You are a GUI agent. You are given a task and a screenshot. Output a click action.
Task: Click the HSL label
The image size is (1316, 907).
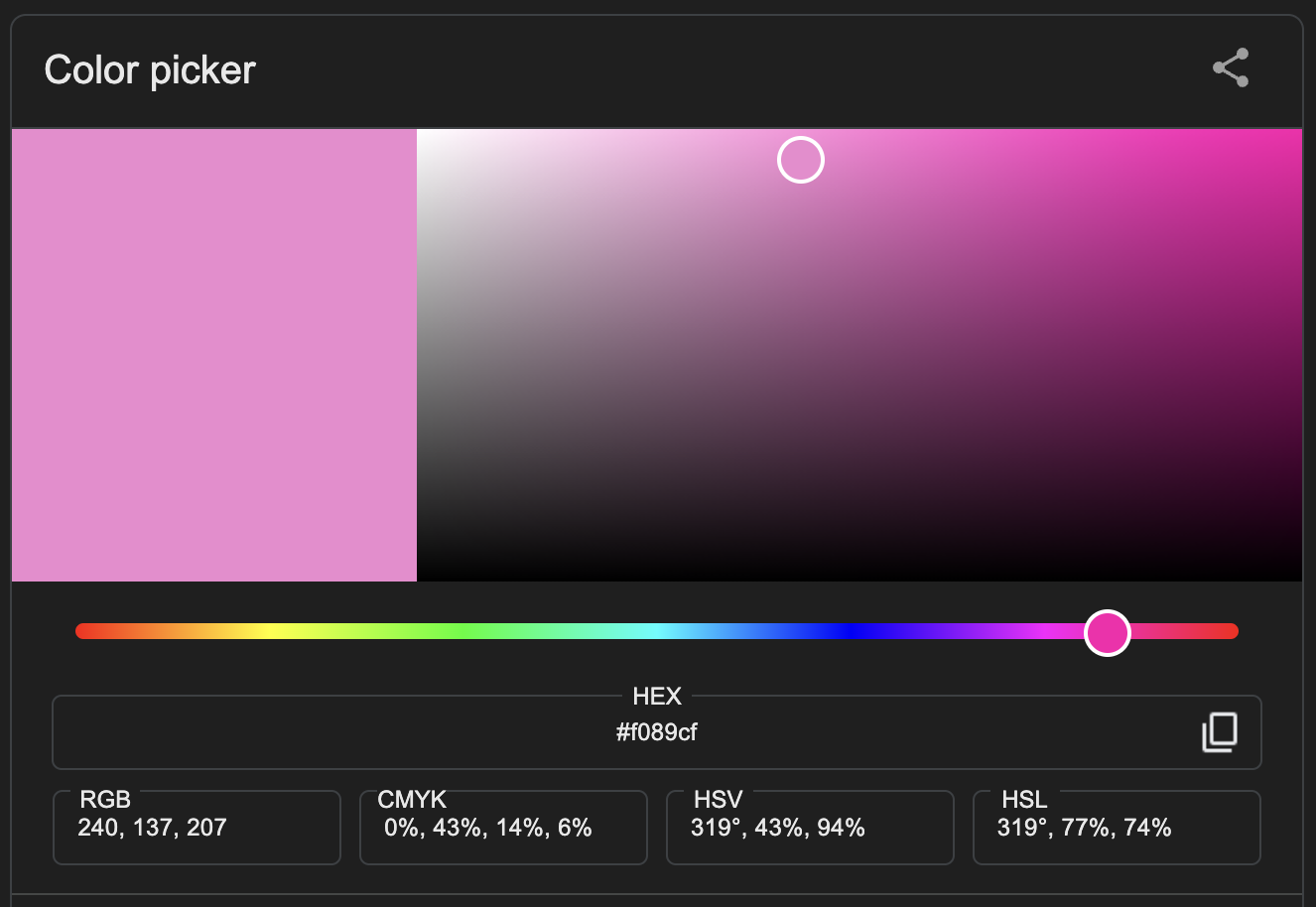click(1024, 800)
